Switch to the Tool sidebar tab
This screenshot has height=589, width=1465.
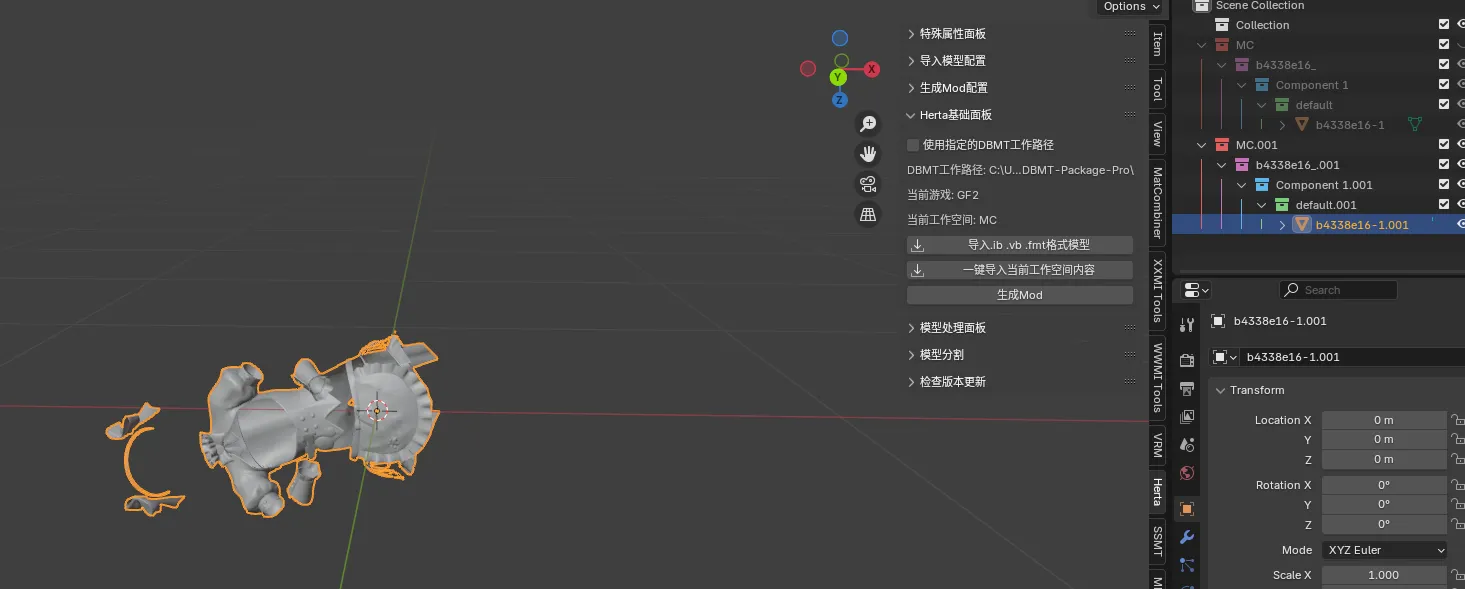1158,89
